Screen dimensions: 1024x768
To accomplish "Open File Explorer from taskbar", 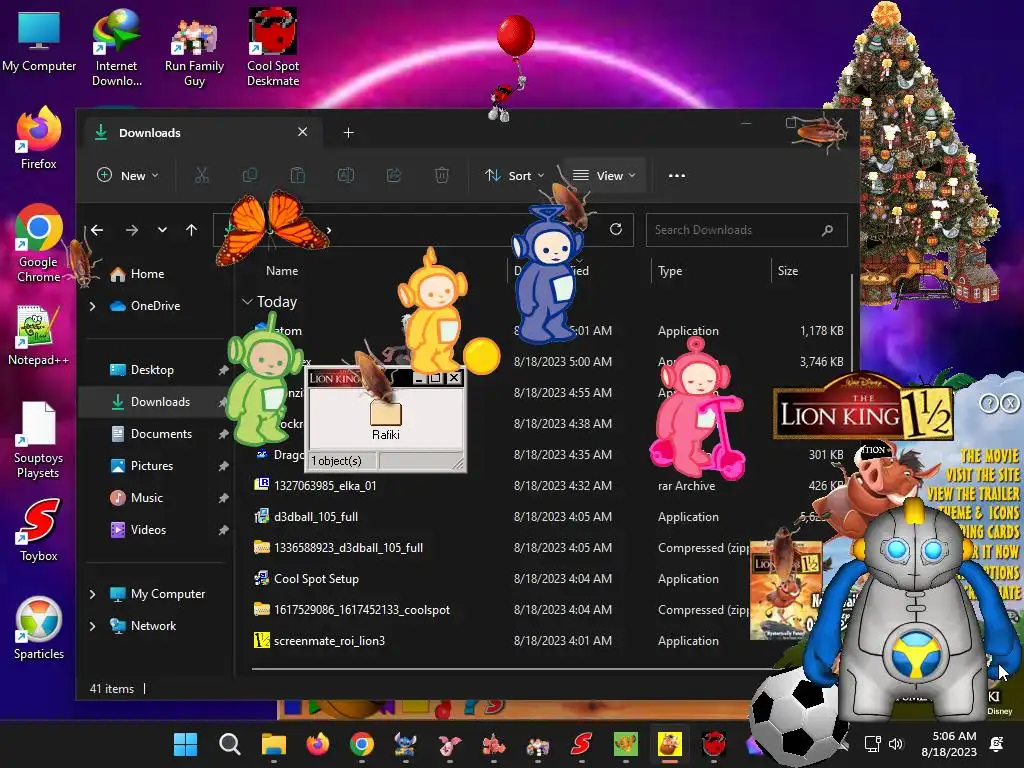I will pos(274,744).
